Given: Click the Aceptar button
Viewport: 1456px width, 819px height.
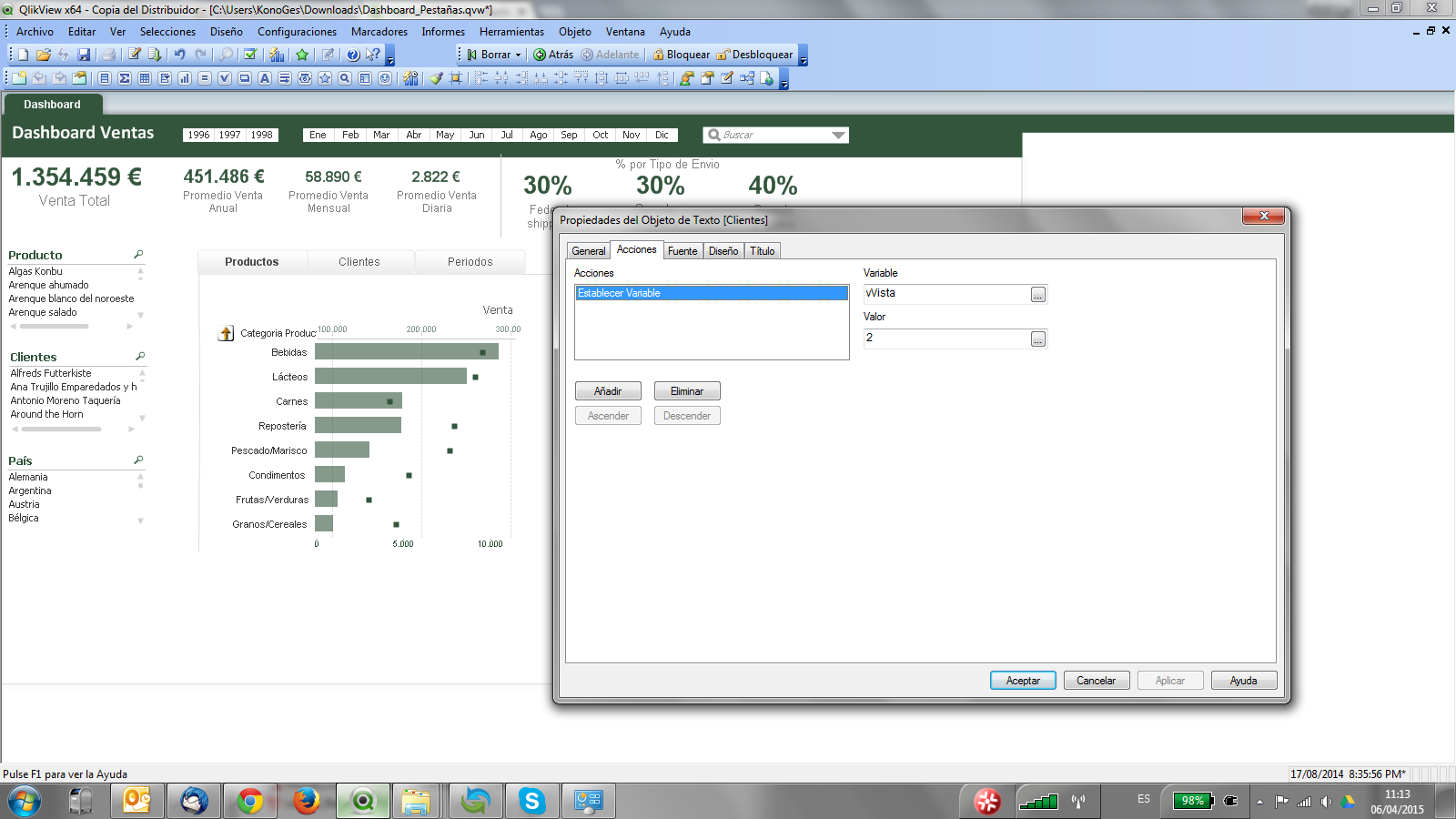Looking at the screenshot, I should point(1023,681).
